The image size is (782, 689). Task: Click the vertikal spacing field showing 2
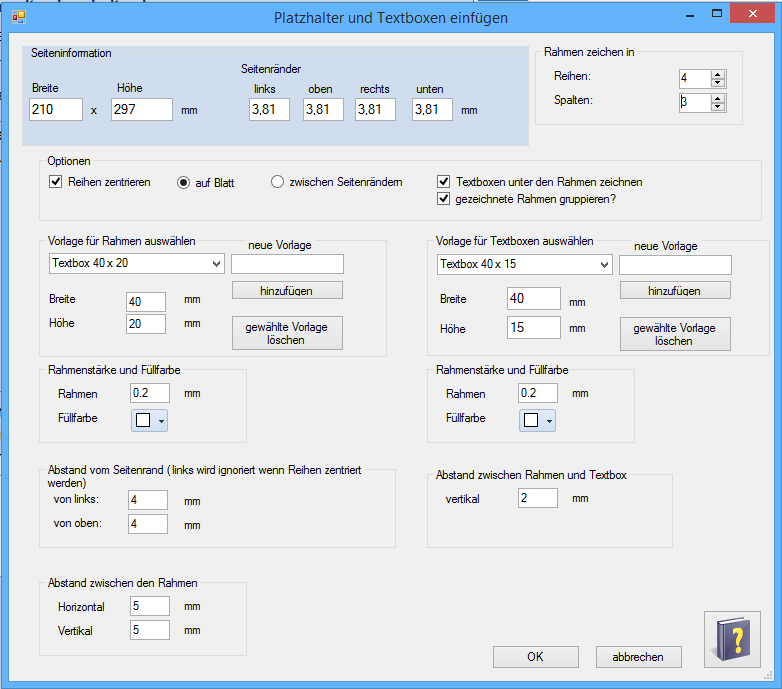coord(538,498)
